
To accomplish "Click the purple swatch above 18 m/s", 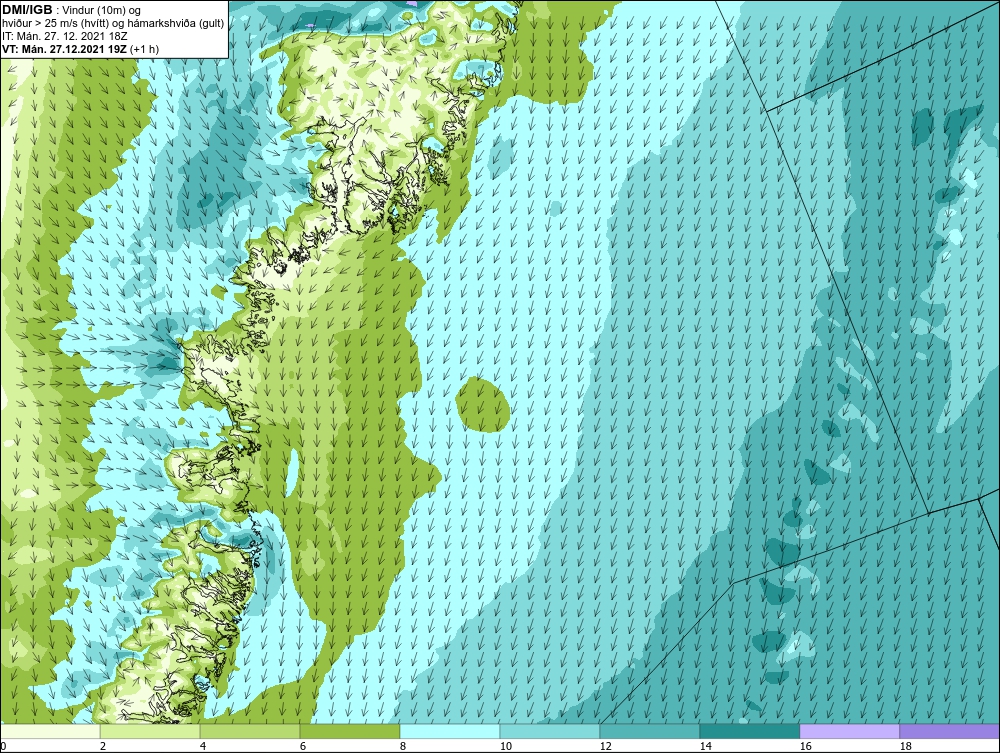I will [x=950, y=731].
